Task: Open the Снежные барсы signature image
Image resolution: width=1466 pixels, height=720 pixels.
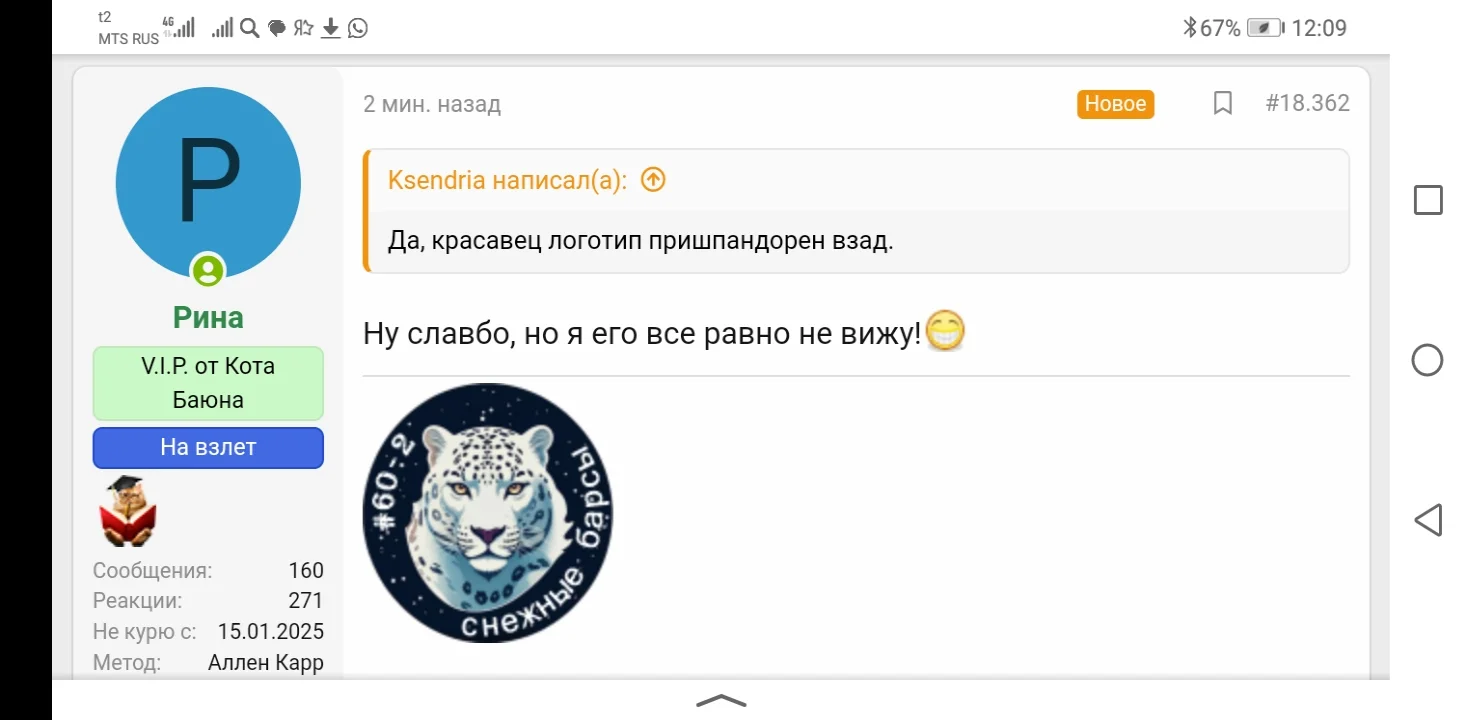Action: [x=488, y=513]
